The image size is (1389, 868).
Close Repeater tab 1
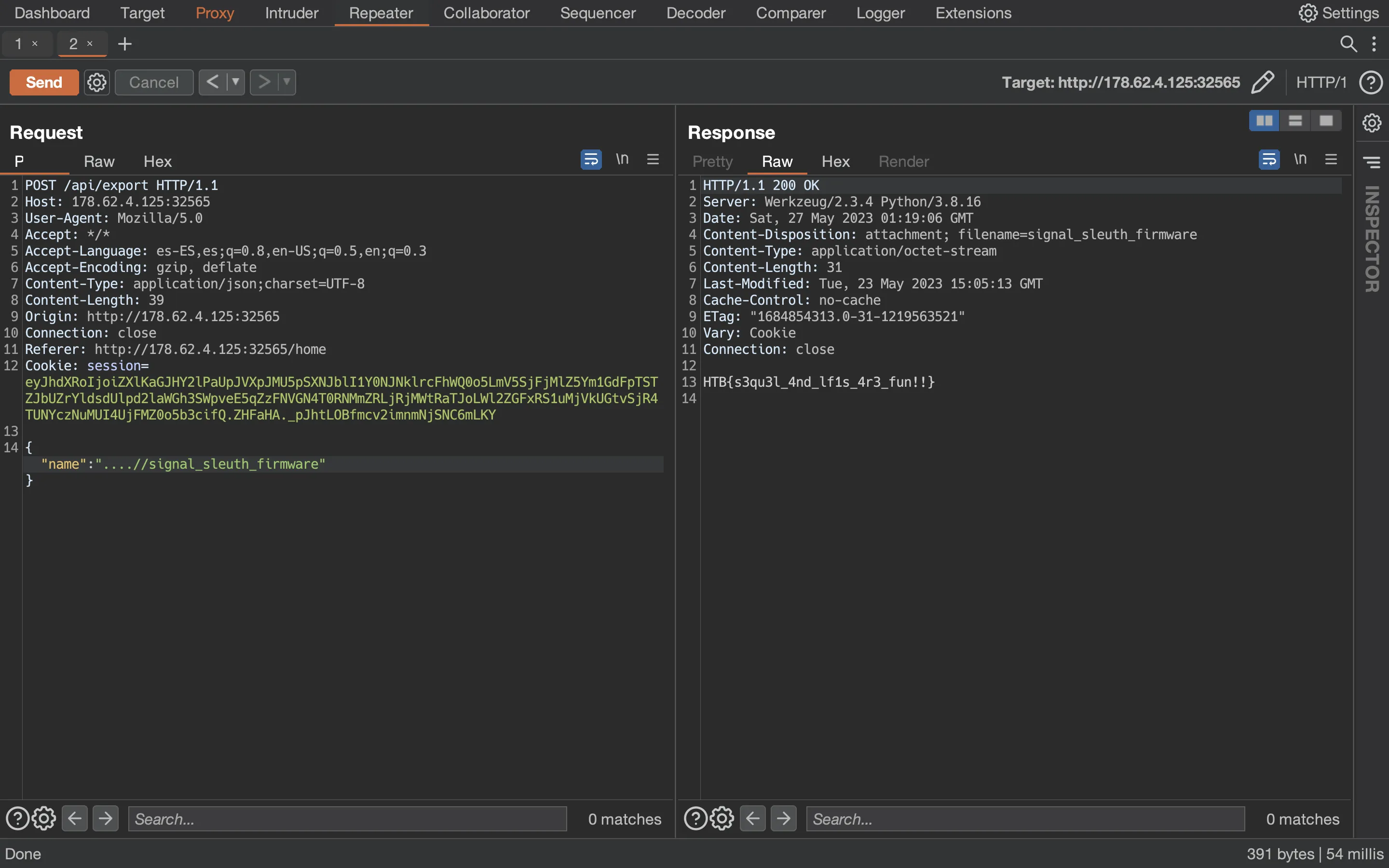click(x=35, y=43)
